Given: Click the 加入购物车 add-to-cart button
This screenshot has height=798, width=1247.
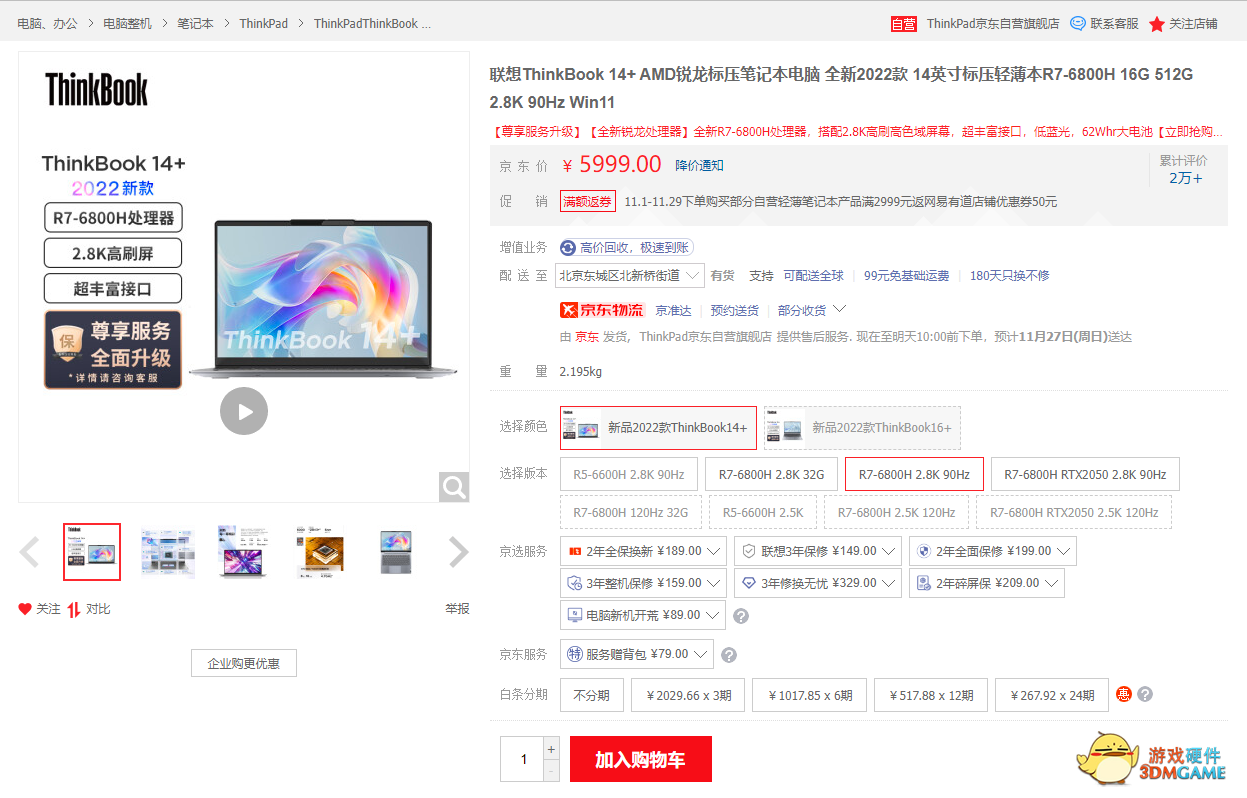Looking at the screenshot, I should [x=640, y=758].
